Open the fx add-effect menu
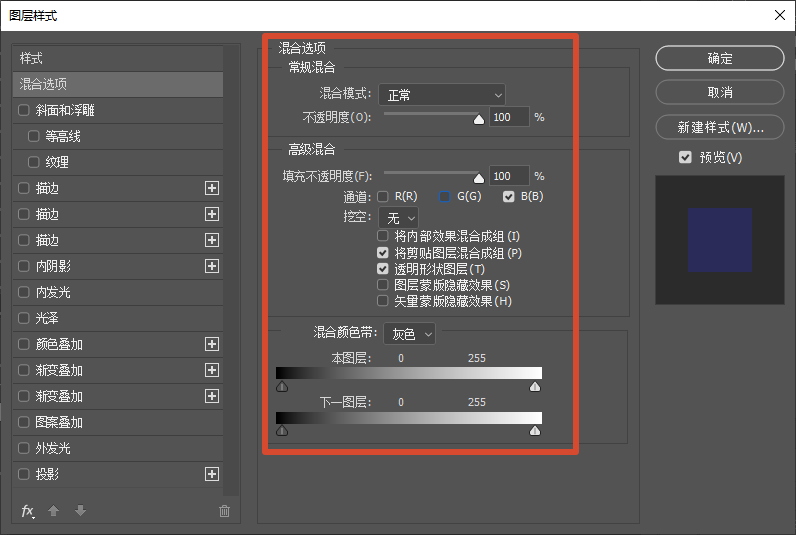The image size is (796, 535). 28,511
